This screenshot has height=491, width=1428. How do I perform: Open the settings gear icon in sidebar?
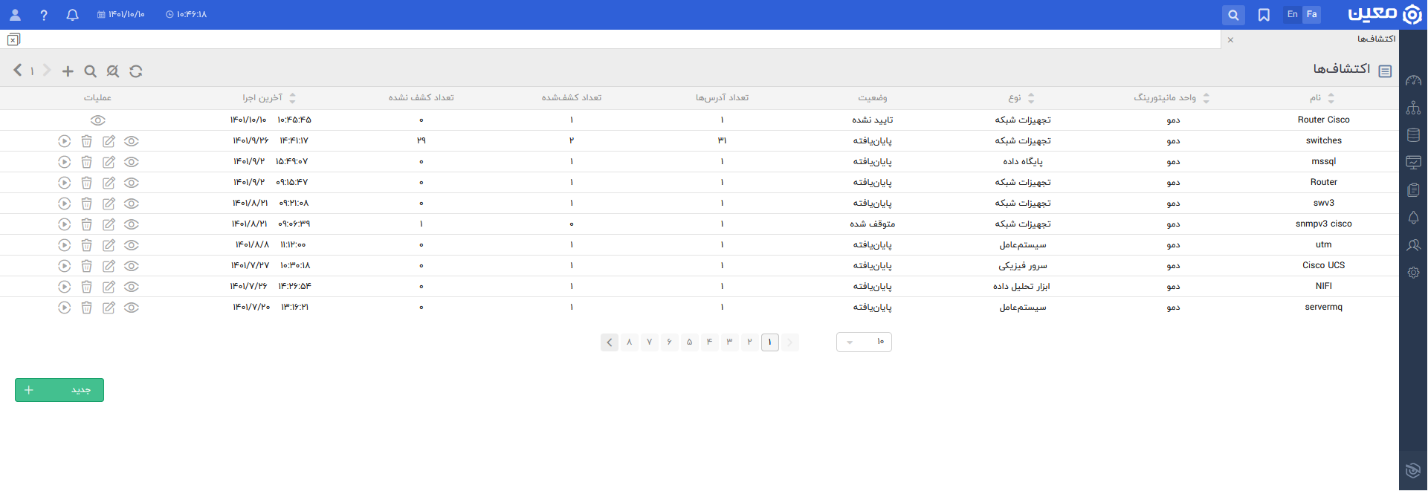point(1413,272)
